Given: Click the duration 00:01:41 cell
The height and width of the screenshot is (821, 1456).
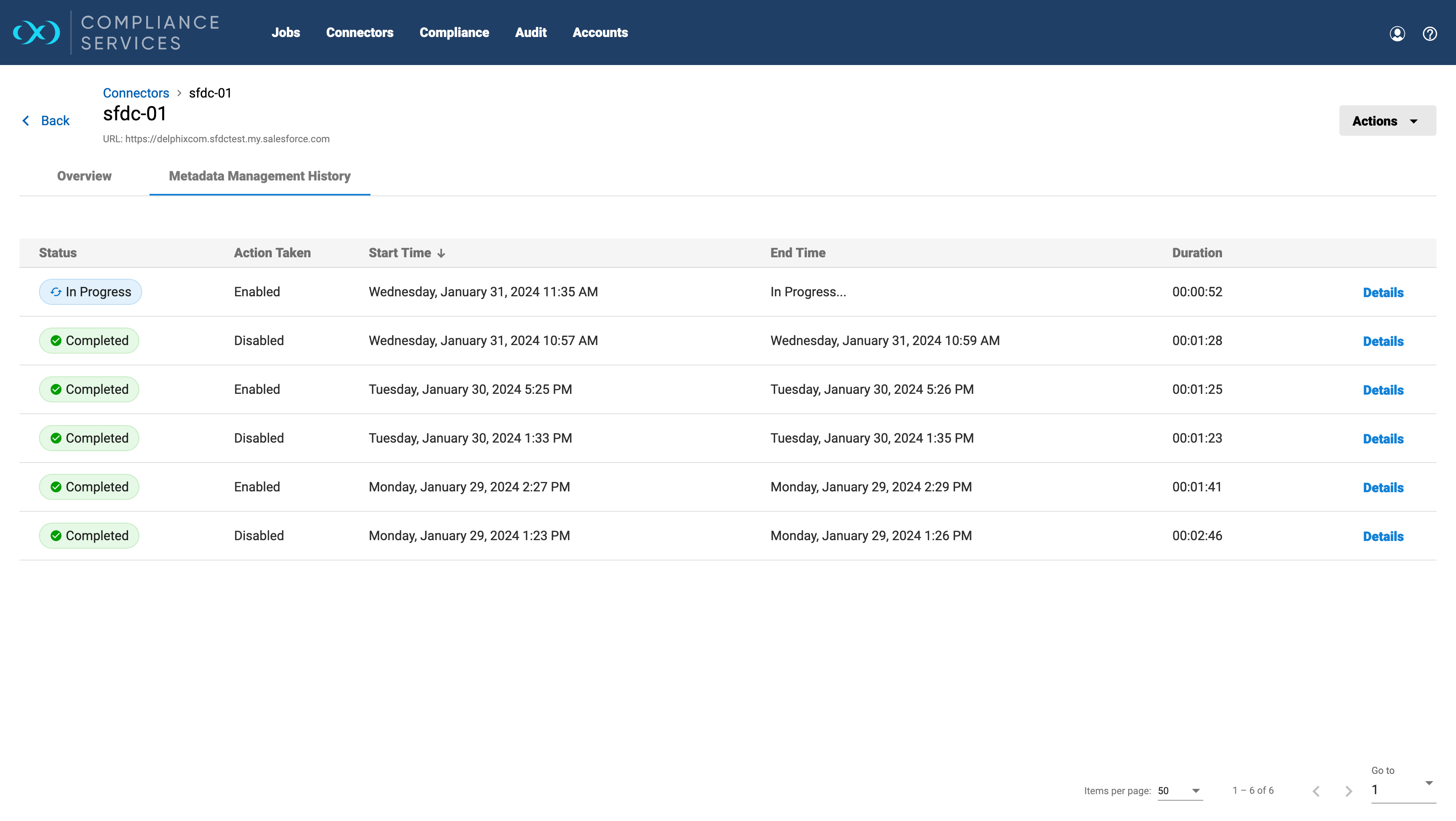Looking at the screenshot, I should pyautogui.click(x=1197, y=487).
